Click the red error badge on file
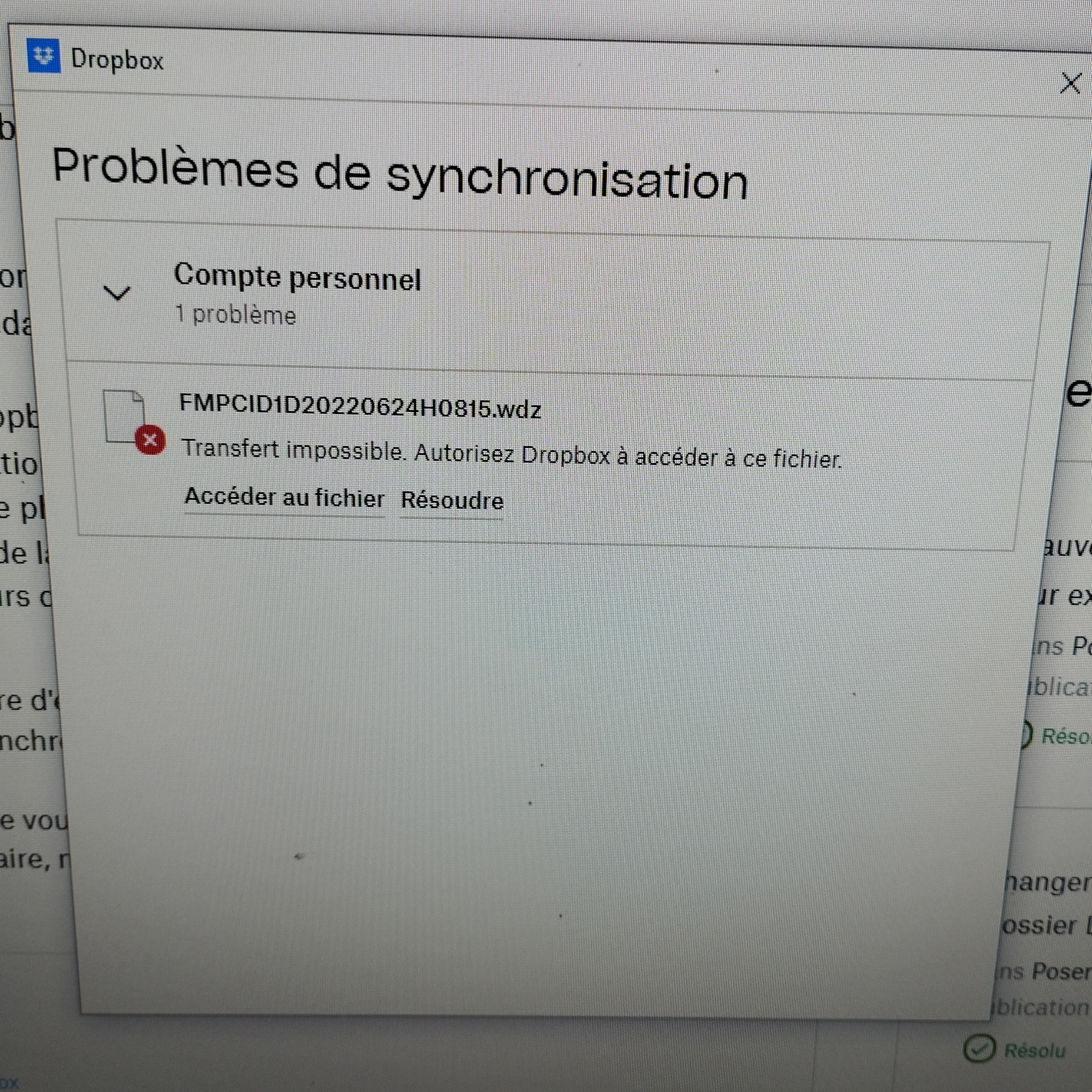The width and height of the screenshot is (1092, 1092). click(x=150, y=440)
